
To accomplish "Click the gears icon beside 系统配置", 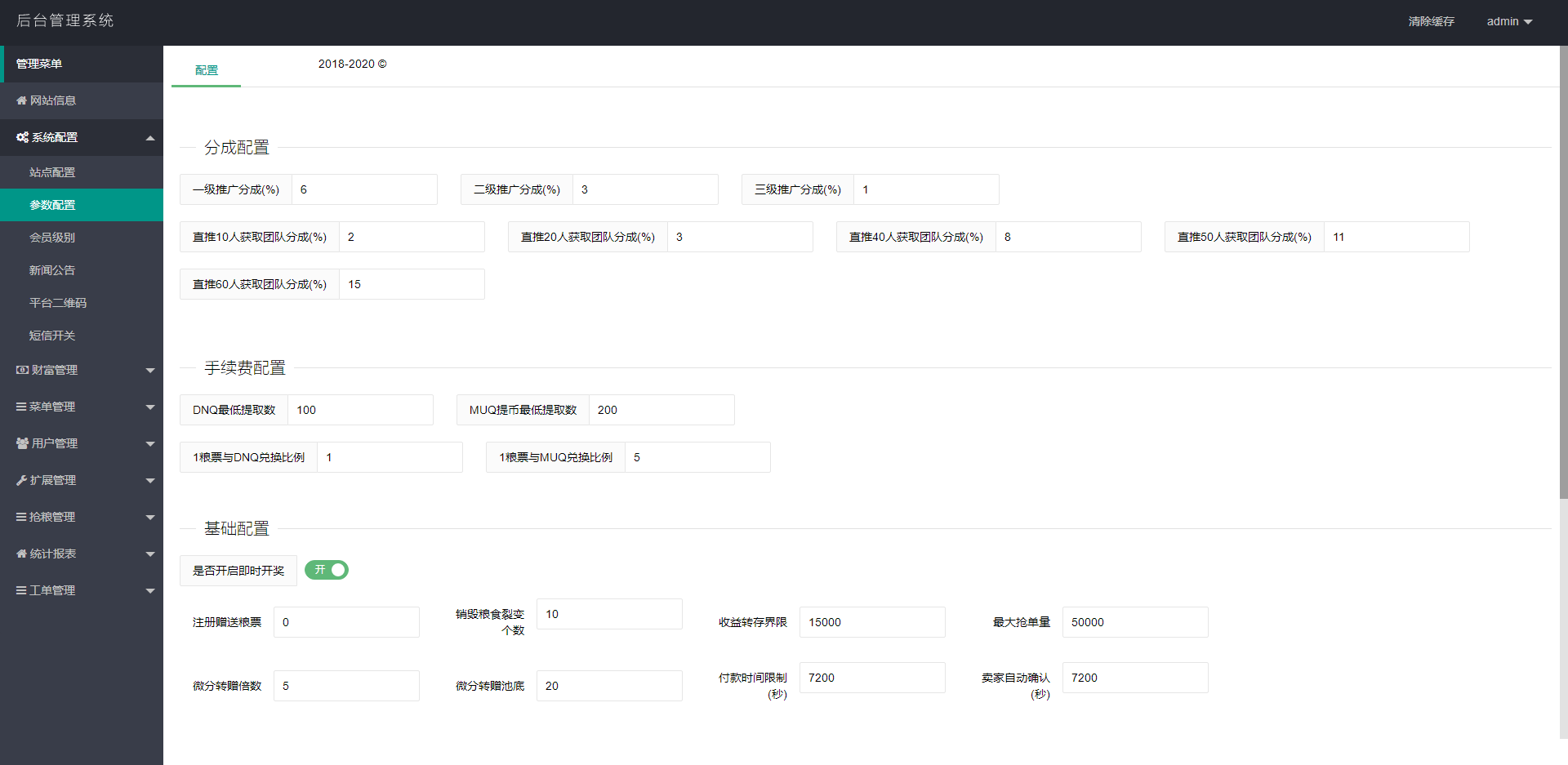I will point(22,137).
